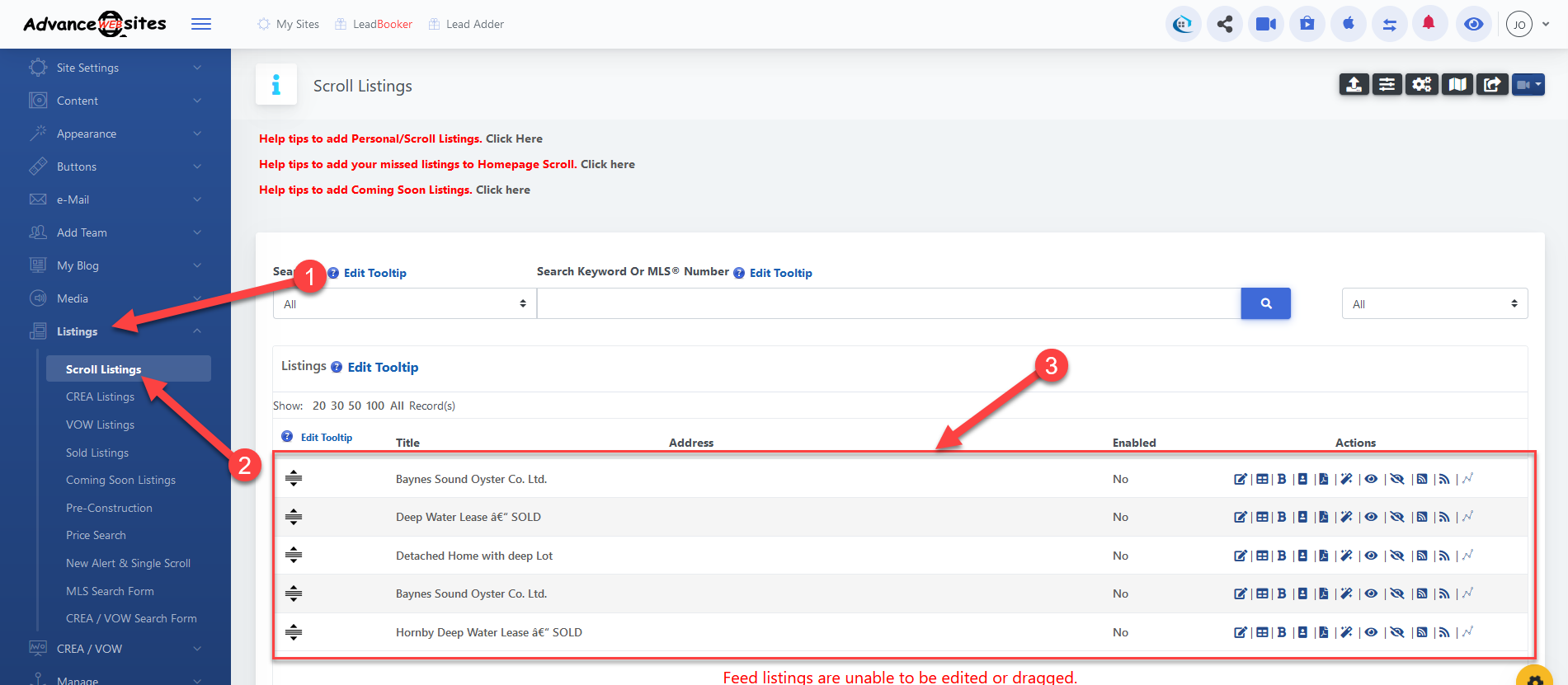Toggle the hamburger menu to collapse the sidebar
This screenshot has width=1568, height=685.
[201, 24]
